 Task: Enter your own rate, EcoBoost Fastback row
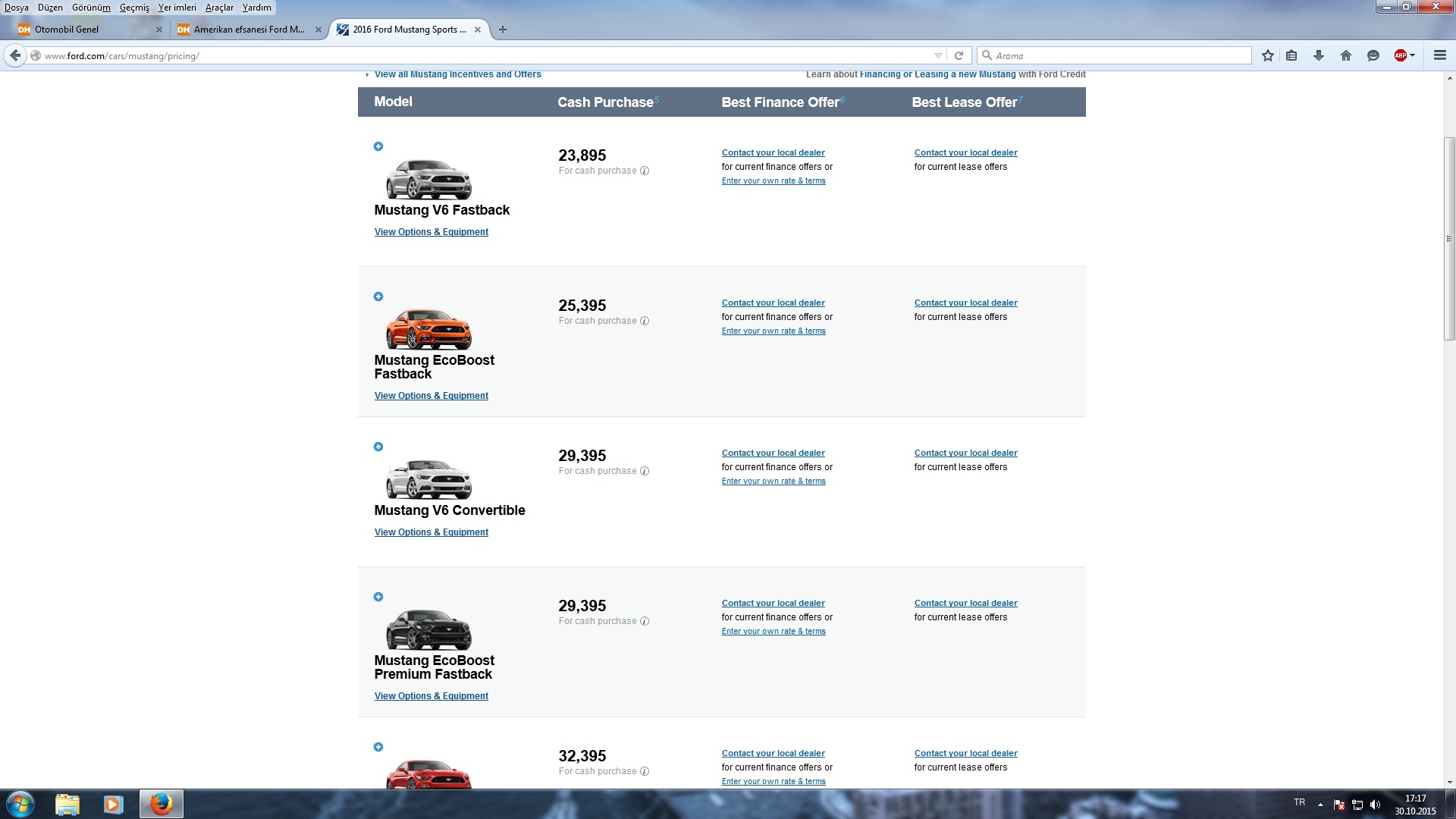773,331
